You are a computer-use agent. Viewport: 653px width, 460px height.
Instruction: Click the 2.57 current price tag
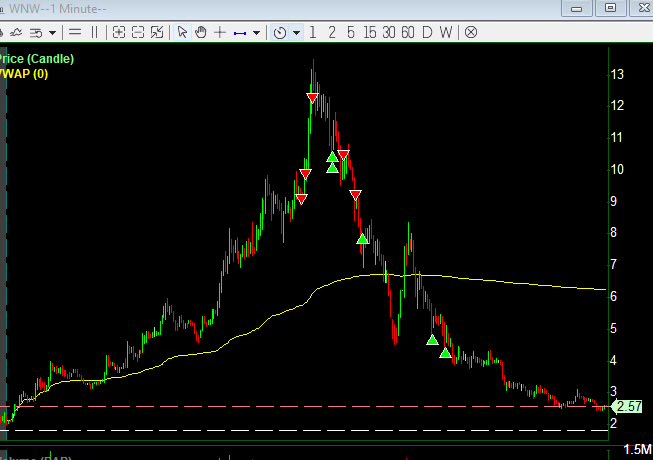(627, 406)
